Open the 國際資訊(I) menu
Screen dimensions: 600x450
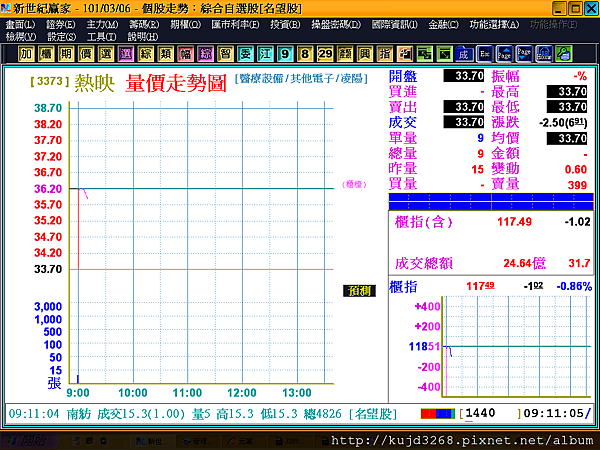pos(395,24)
